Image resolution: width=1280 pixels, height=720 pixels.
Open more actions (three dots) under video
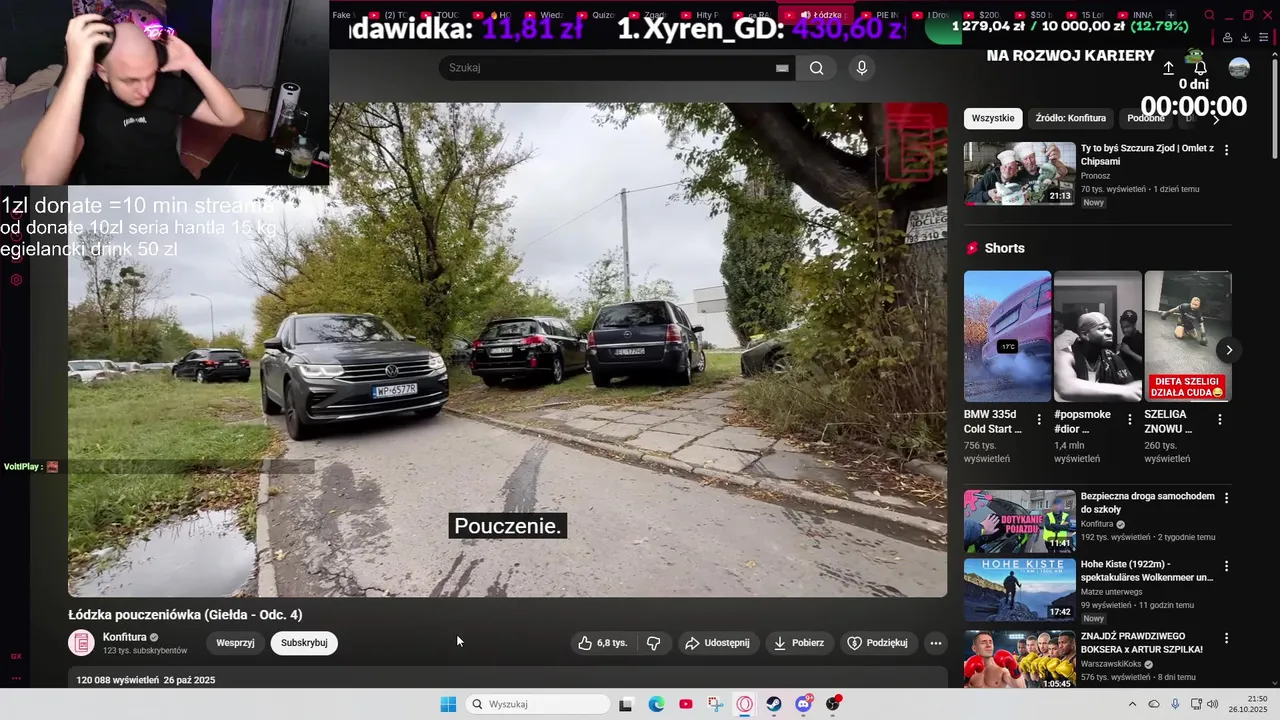(x=936, y=643)
